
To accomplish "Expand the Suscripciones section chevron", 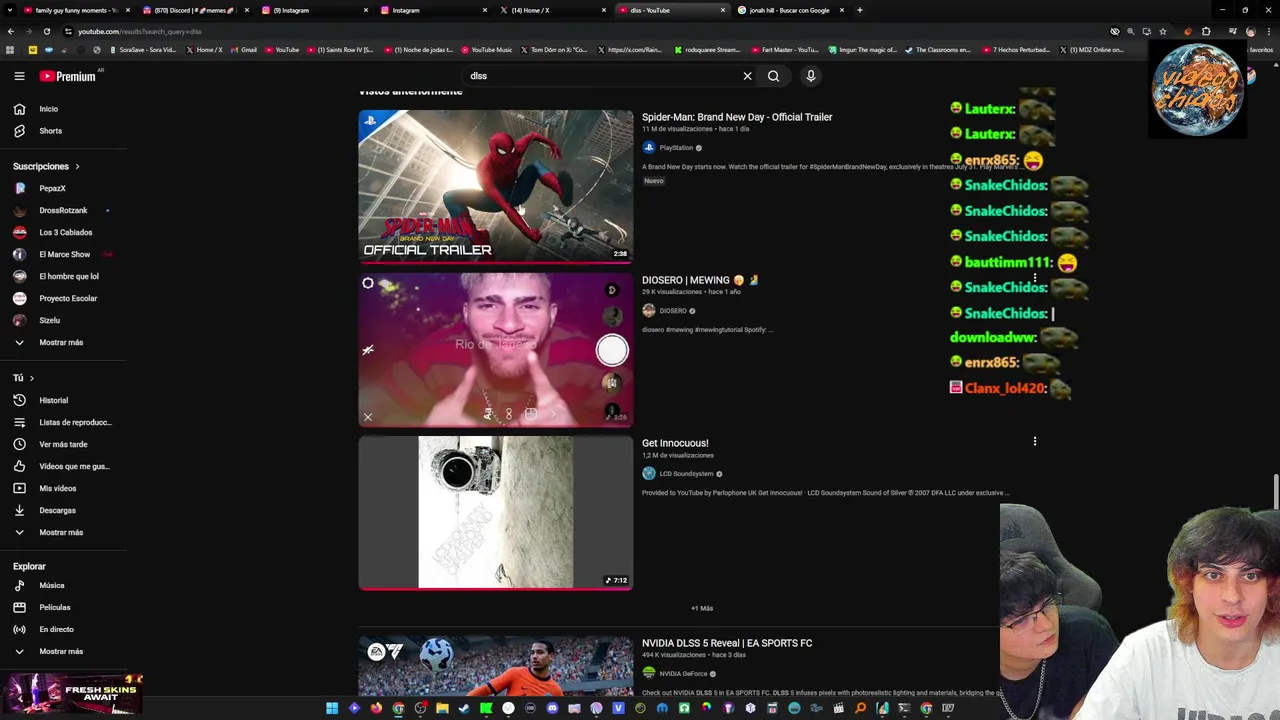I will (77, 166).
